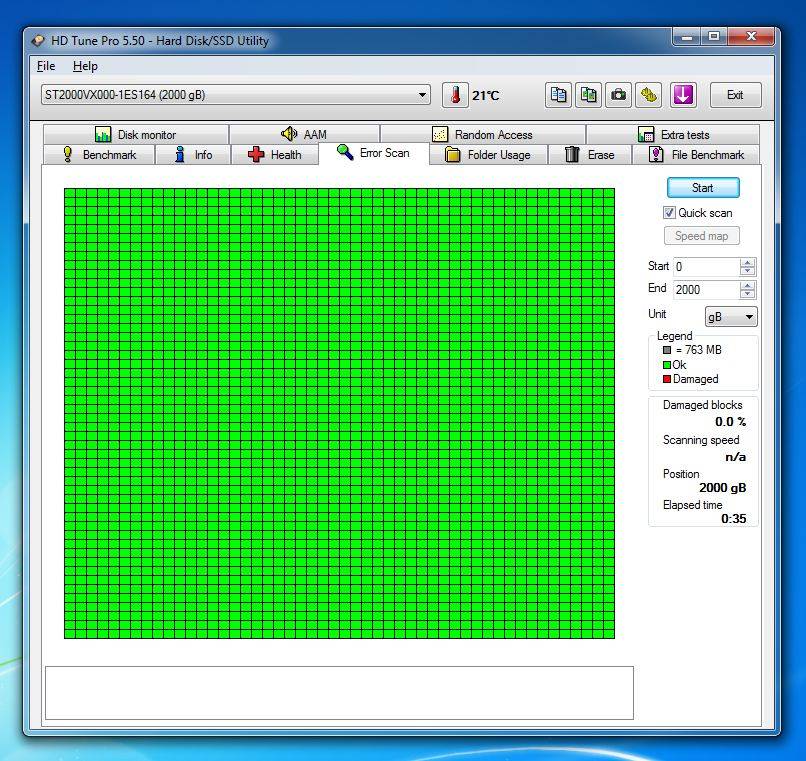Decrease the End value with down arrow
The width and height of the screenshot is (806, 761).
(x=747, y=294)
